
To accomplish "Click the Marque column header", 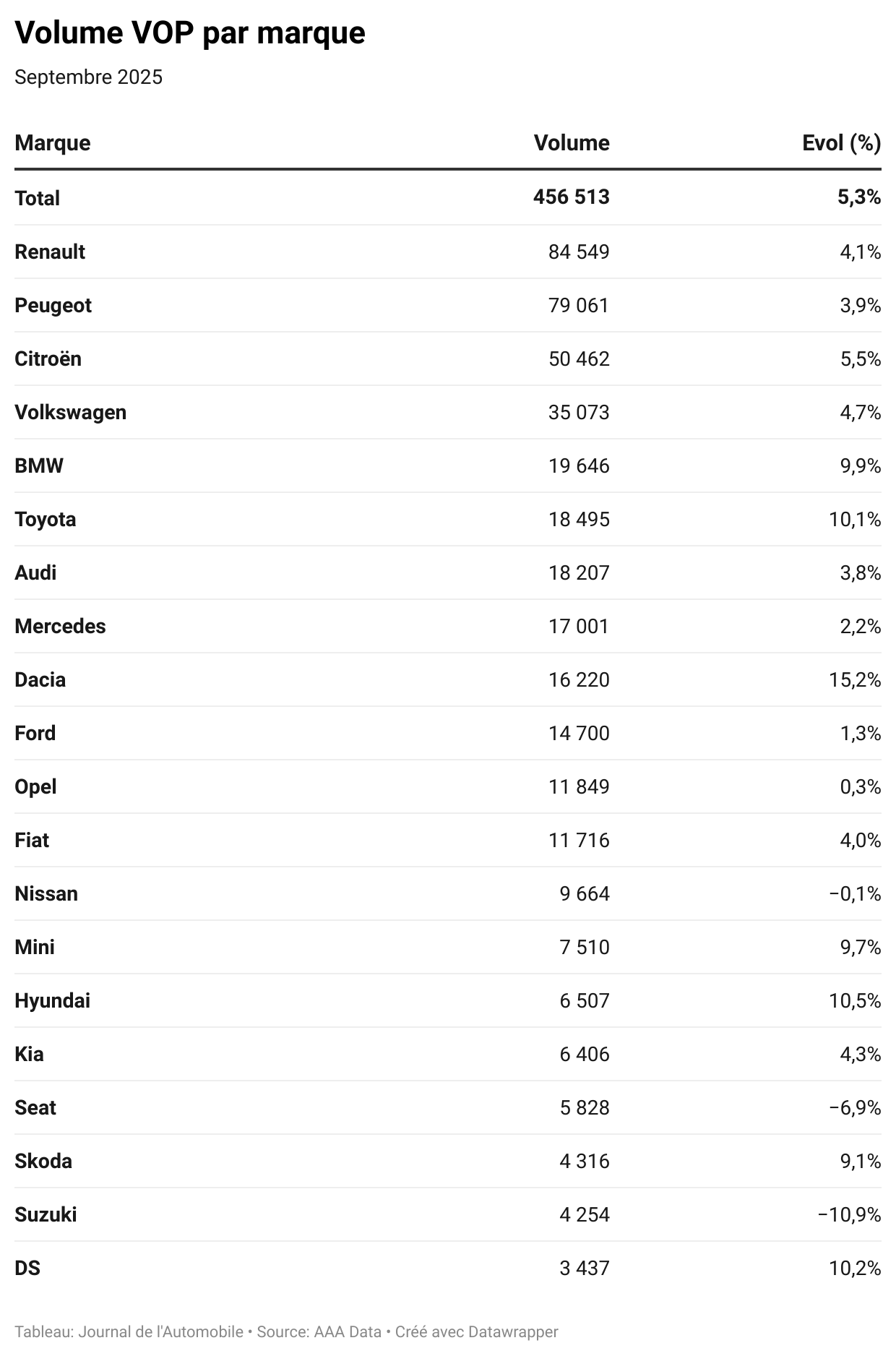I will point(53,143).
